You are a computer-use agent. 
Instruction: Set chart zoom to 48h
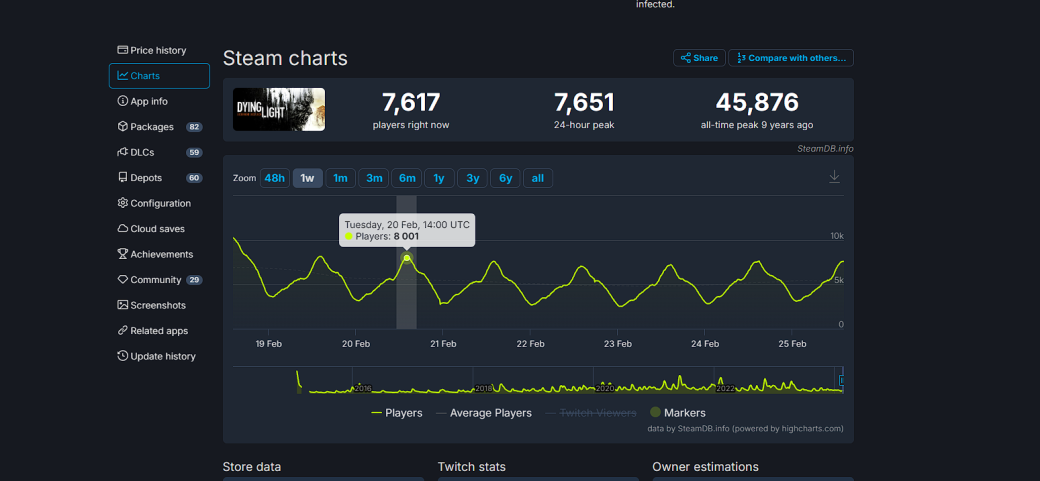pos(275,178)
